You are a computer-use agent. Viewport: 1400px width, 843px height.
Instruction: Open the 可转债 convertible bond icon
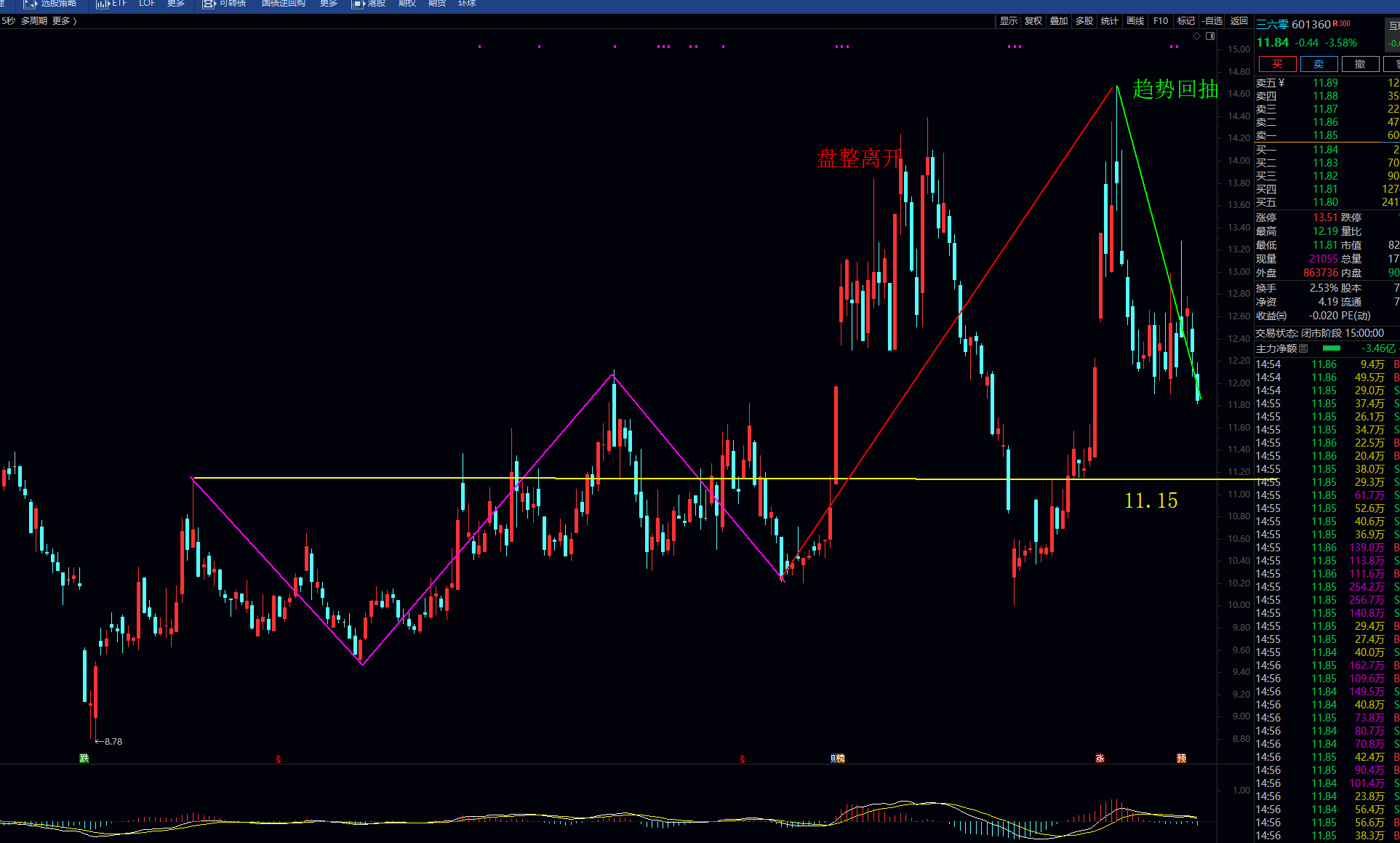209,4
